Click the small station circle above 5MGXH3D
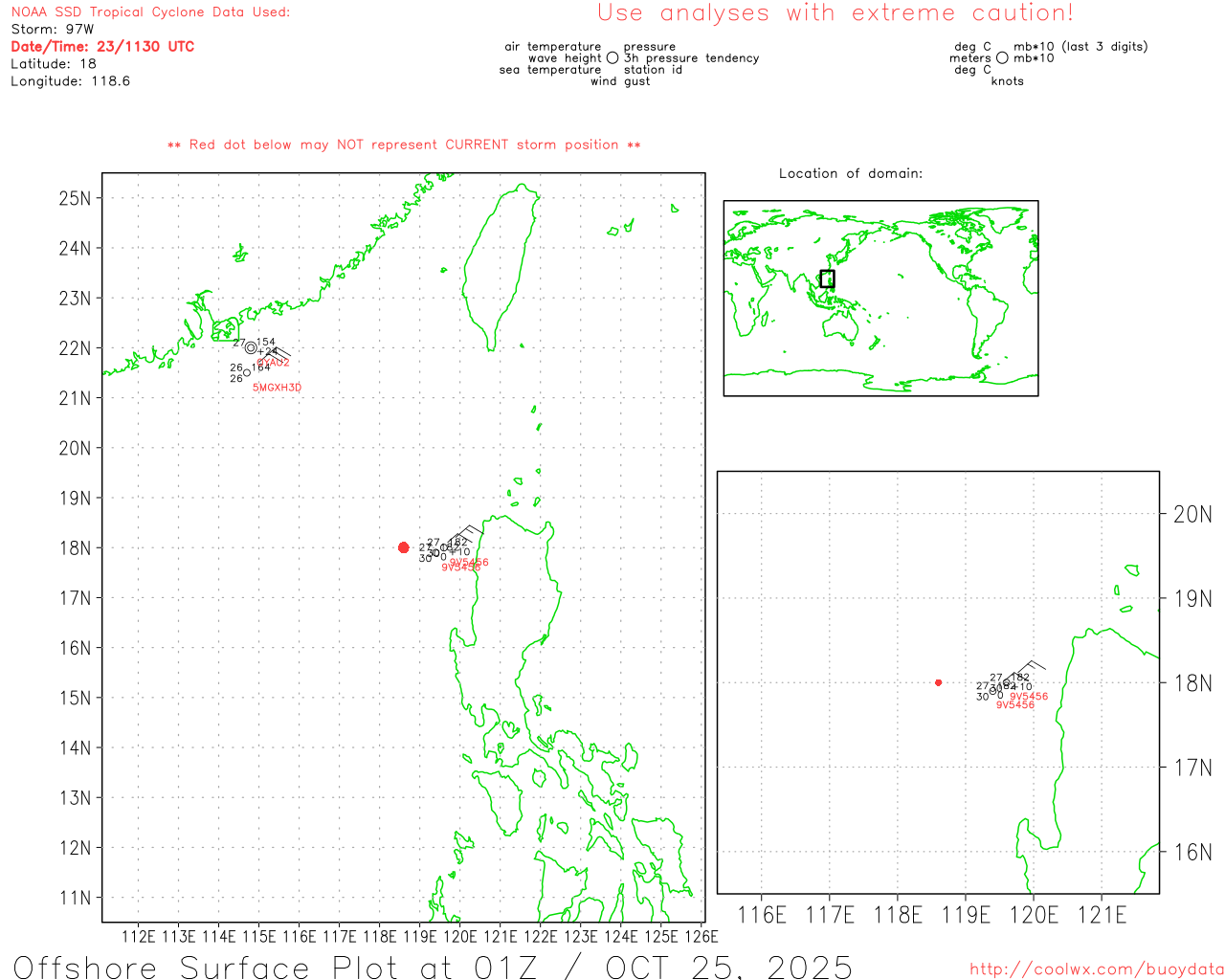This screenshot has width=1225, height=980. pyautogui.click(x=247, y=372)
